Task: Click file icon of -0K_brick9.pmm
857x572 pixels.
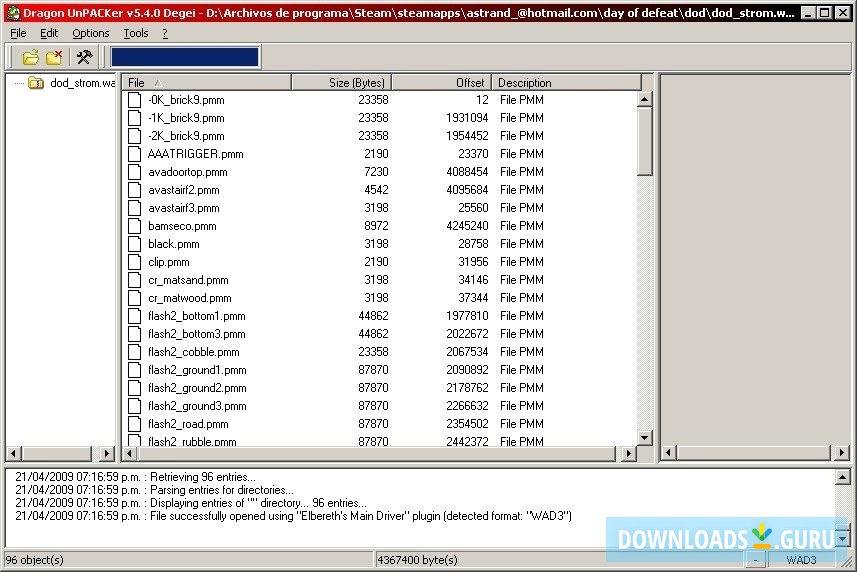Action: [134, 100]
